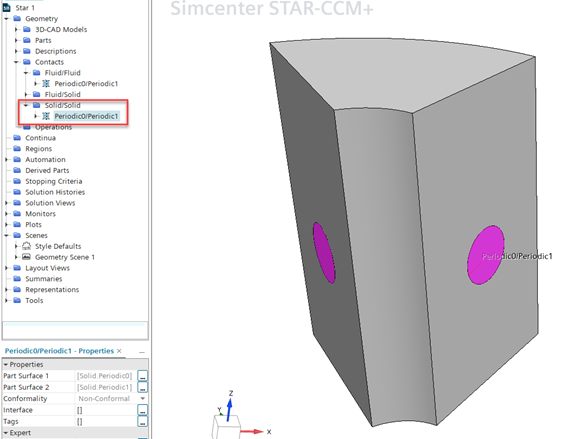Click the Star 1 simulation icon
This screenshot has width=573, height=439.
point(6,7)
